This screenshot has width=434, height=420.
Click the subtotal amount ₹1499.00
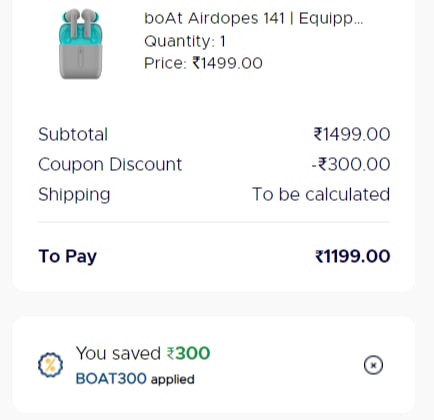pos(352,134)
